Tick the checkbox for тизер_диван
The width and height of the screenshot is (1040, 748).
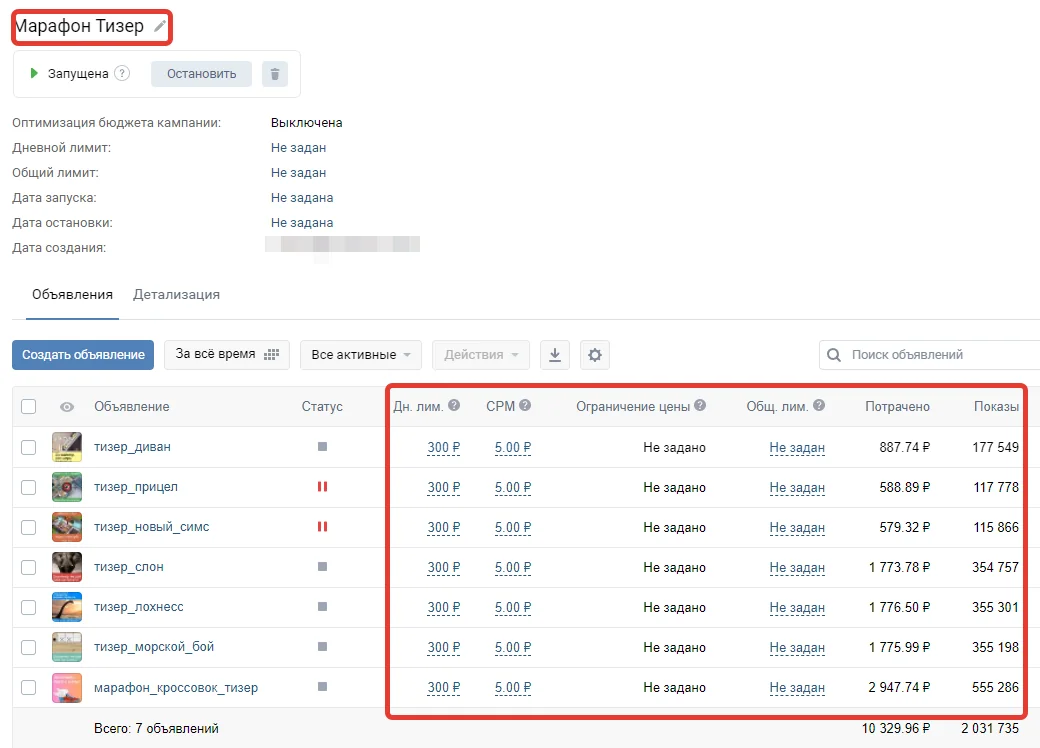click(29, 448)
